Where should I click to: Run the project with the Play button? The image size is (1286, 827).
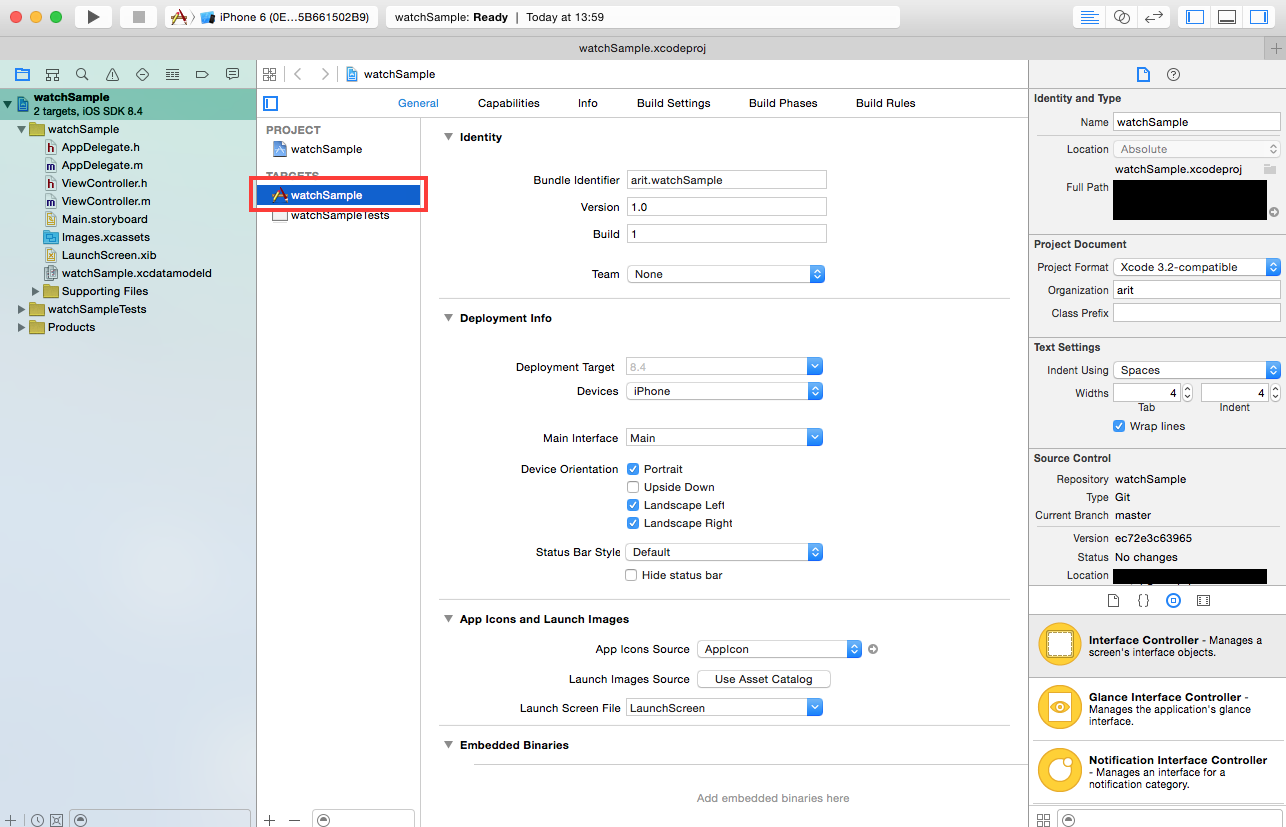(93, 17)
